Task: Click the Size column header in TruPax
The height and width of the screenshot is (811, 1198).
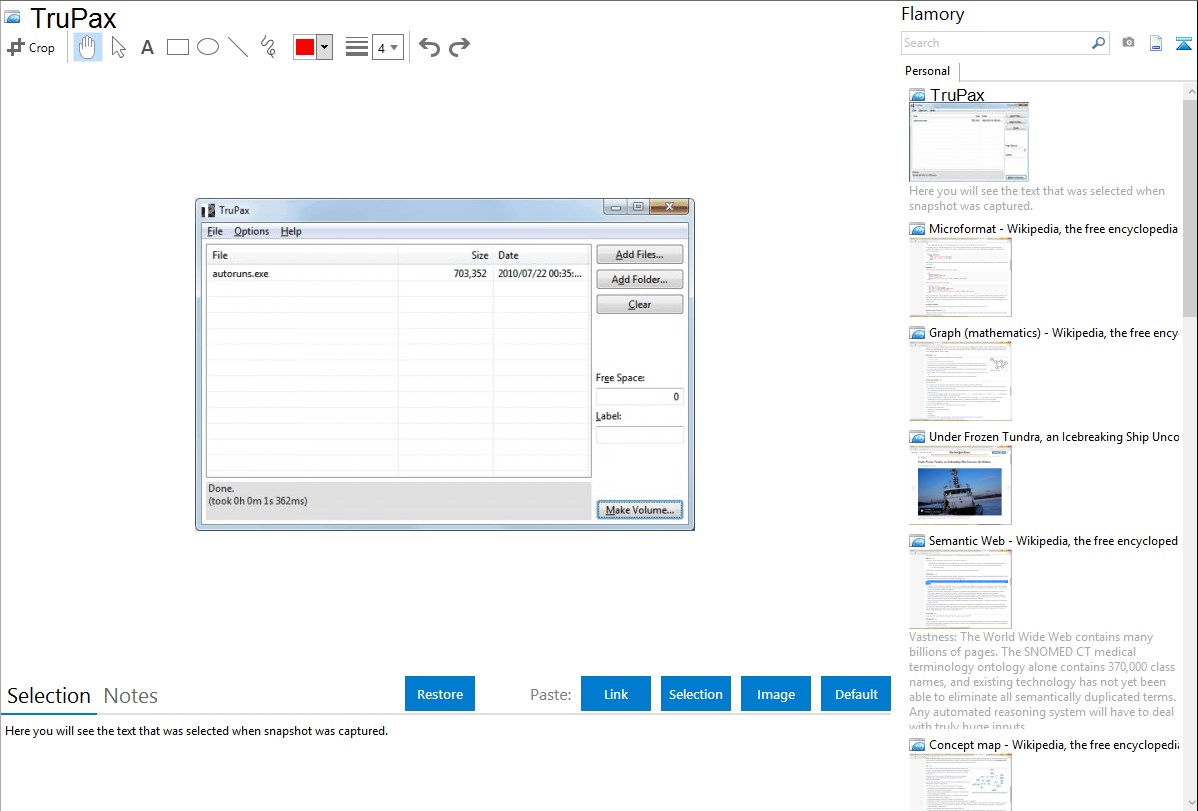Action: coord(445,255)
